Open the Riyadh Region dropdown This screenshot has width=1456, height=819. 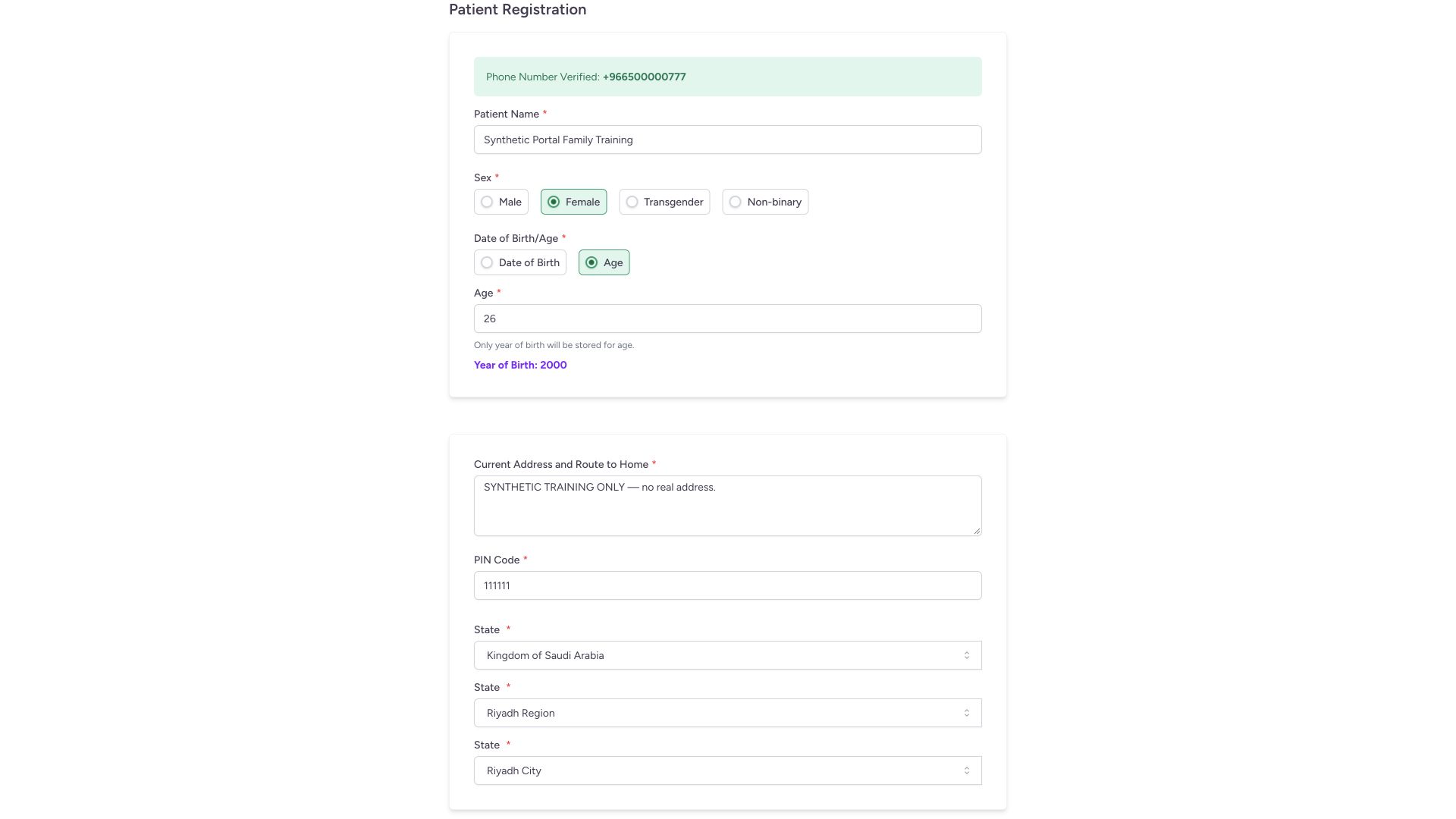(728, 713)
